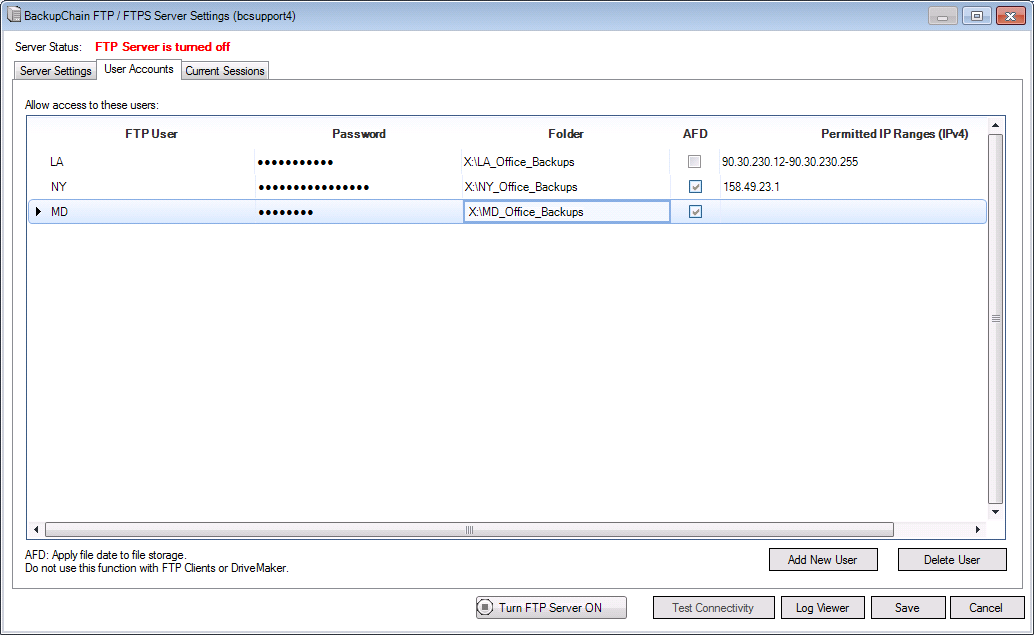The image size is (1034, 635).
Task: Click the scroll down arrow
Action: pos(996,512)
